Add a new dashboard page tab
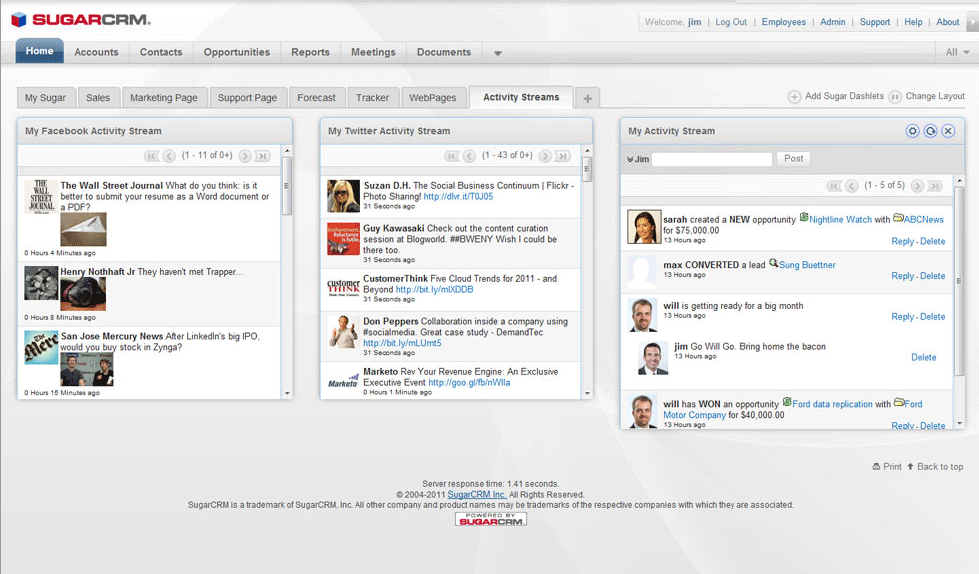The width and height of the screenshot is (979, 574). click(x=588, y=98)
